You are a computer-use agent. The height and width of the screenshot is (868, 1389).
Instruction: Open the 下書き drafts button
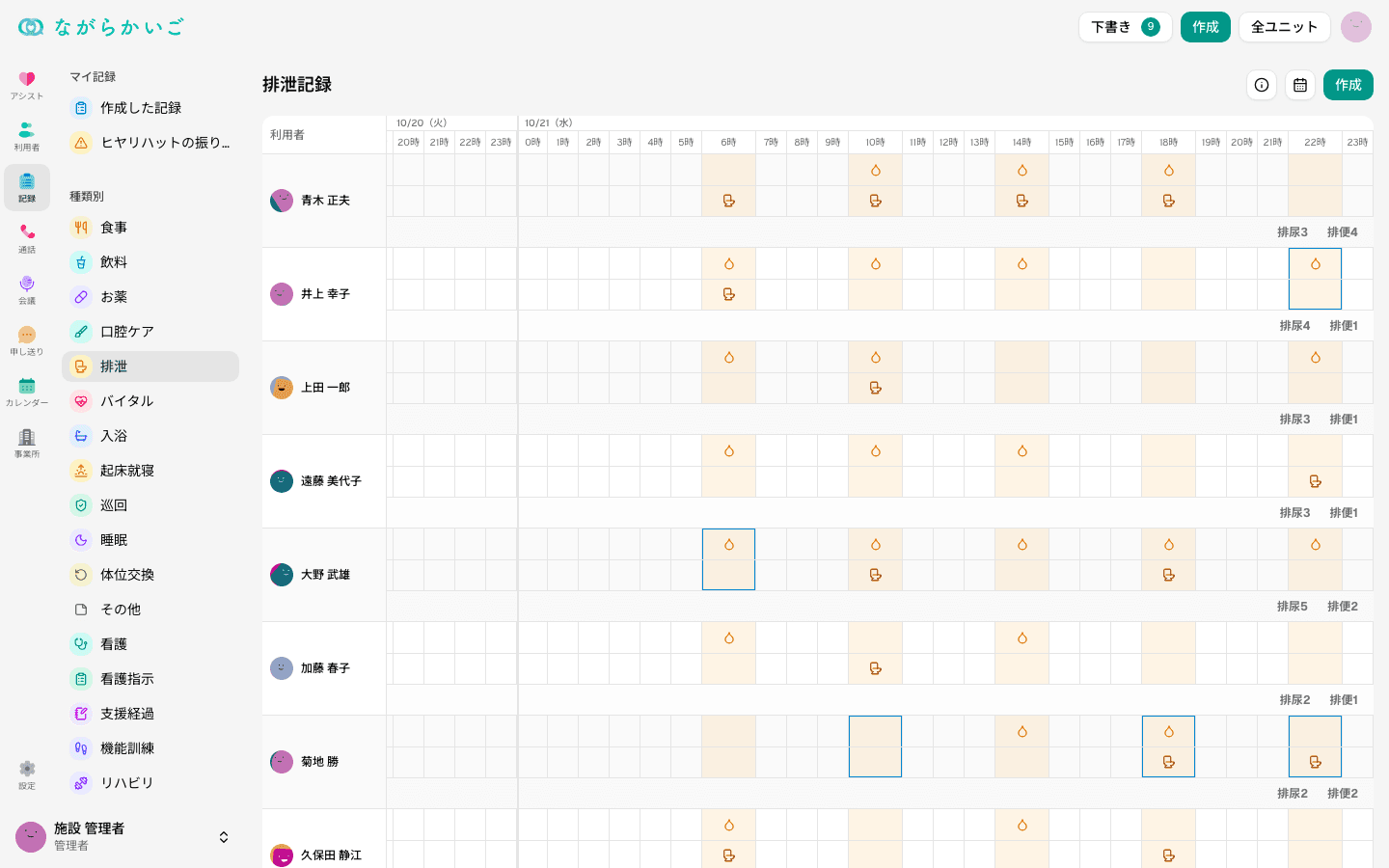[1125, 27]
